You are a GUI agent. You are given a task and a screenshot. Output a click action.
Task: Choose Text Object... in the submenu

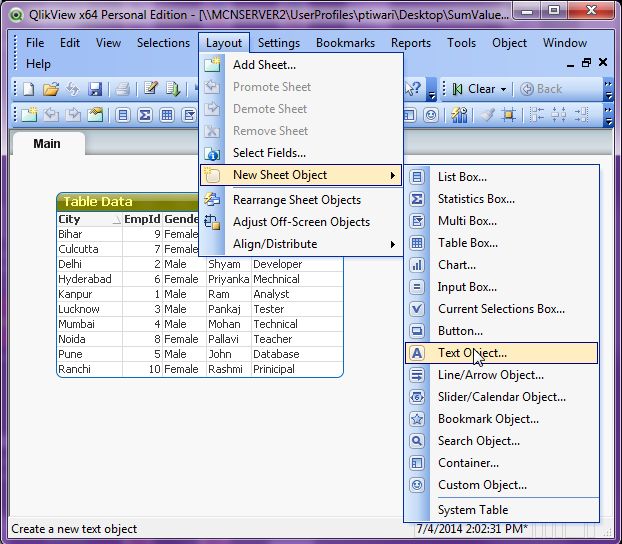coord(501,353)
